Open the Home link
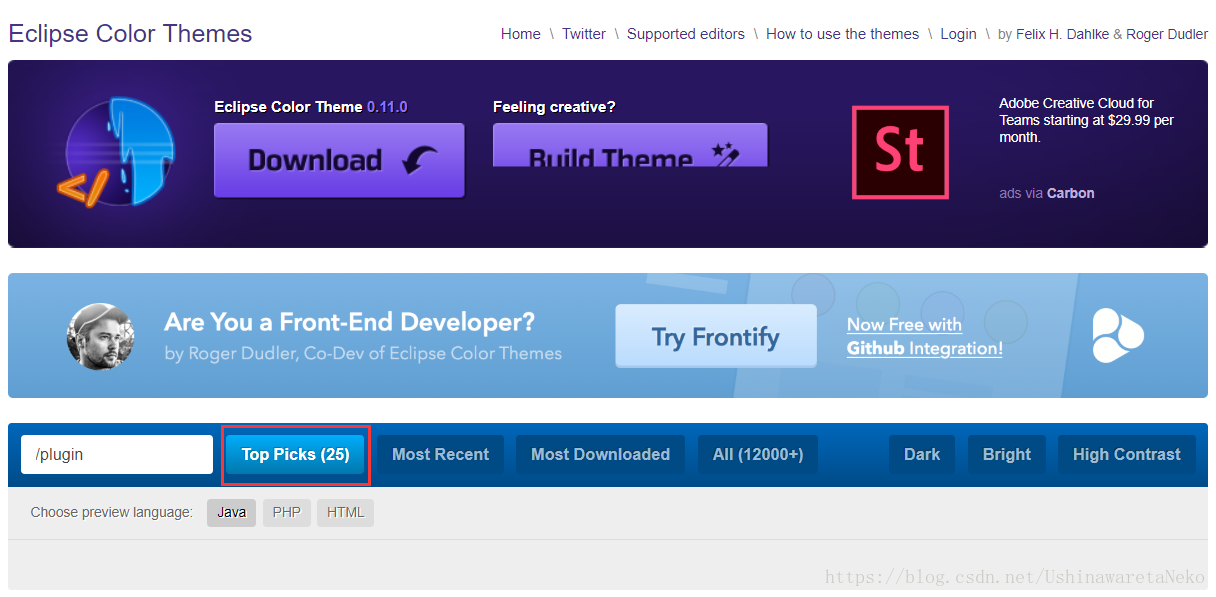The image size is (1216, 597). [x=521, y=34]
